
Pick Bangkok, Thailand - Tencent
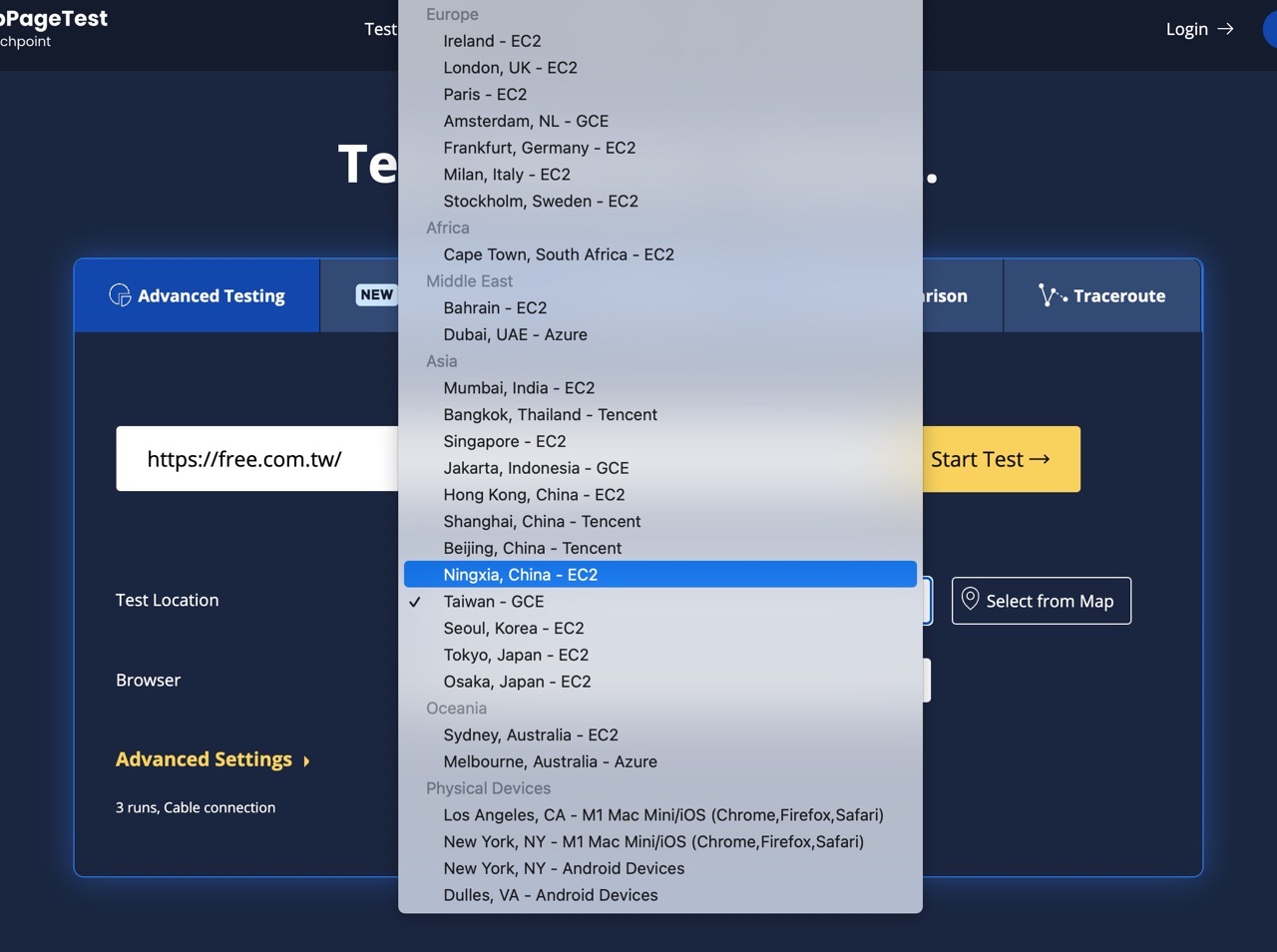click(x=660, y=415)
